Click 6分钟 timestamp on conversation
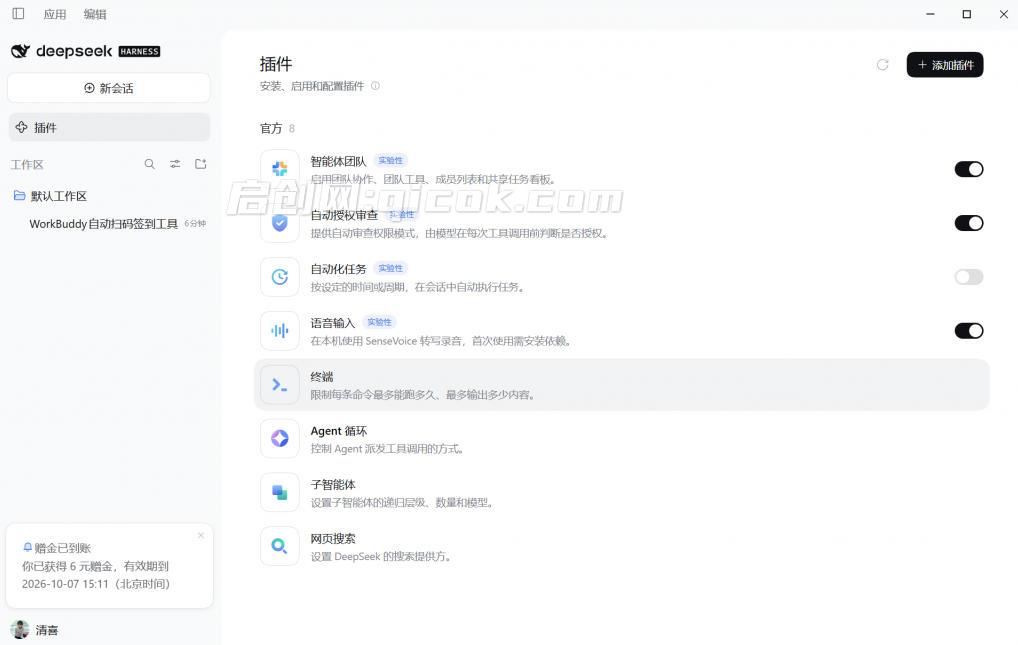 pos(195,223)
